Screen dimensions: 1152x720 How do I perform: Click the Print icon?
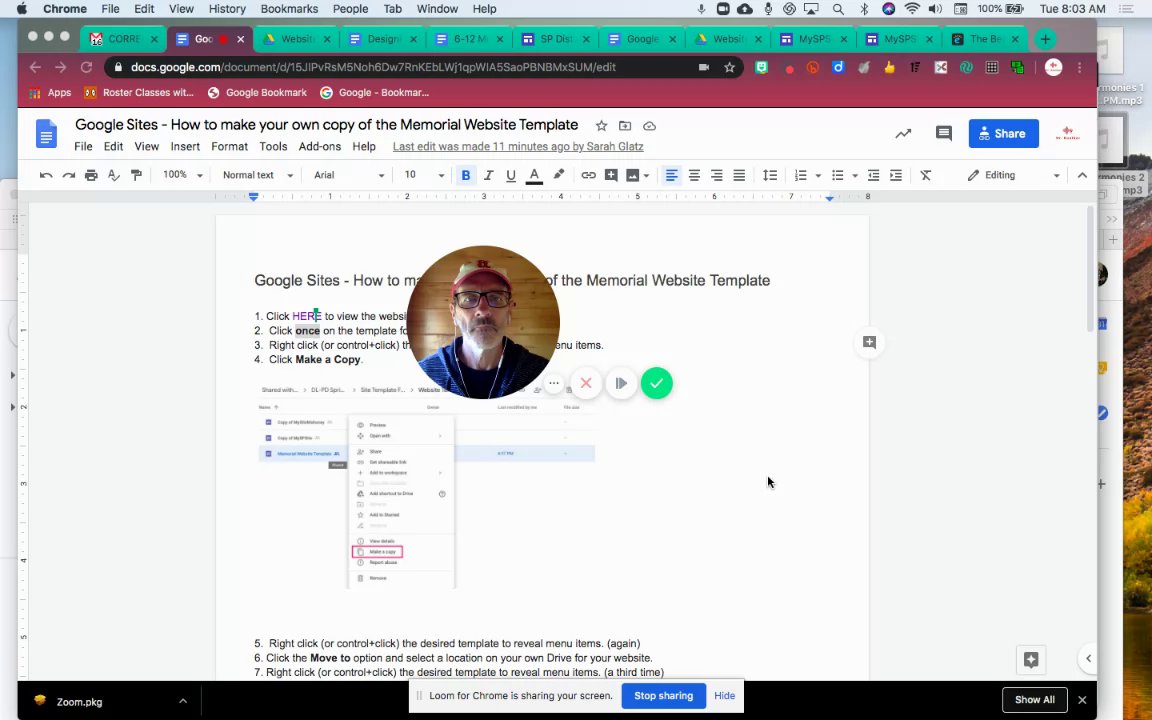pyautogui.click(x=91, y=175)
